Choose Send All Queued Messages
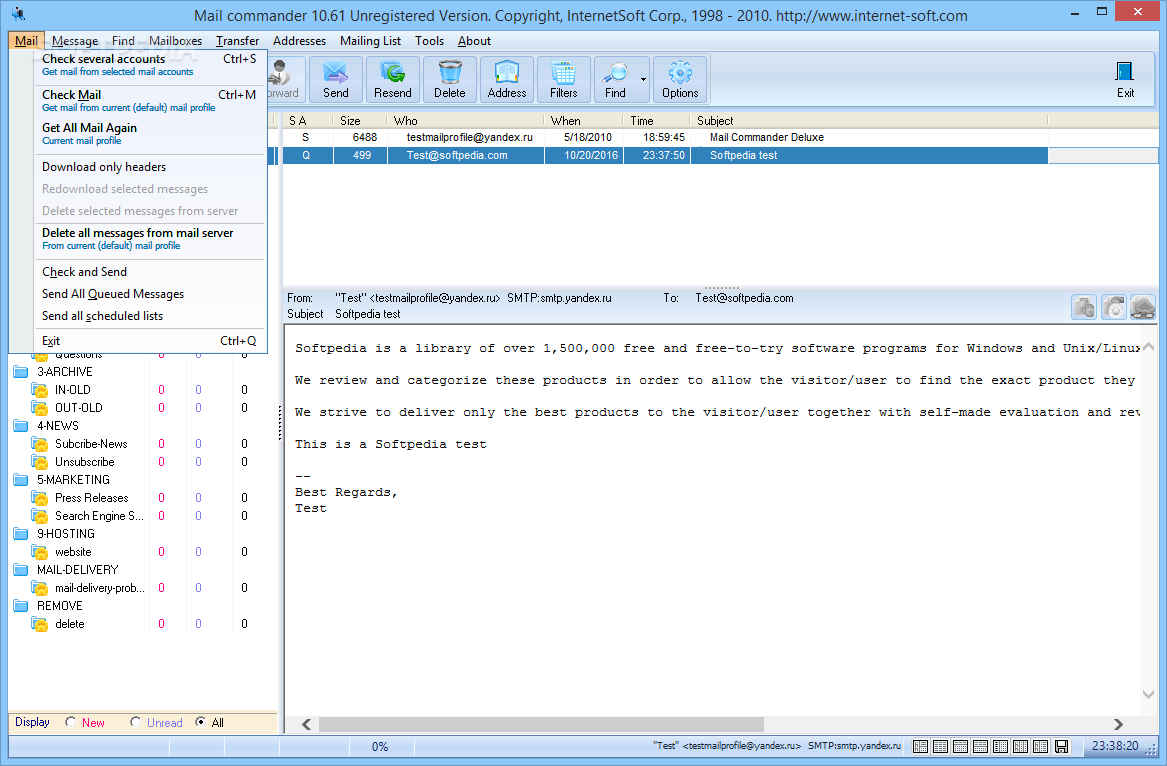 pyautogui.click(x=149, y=294)
